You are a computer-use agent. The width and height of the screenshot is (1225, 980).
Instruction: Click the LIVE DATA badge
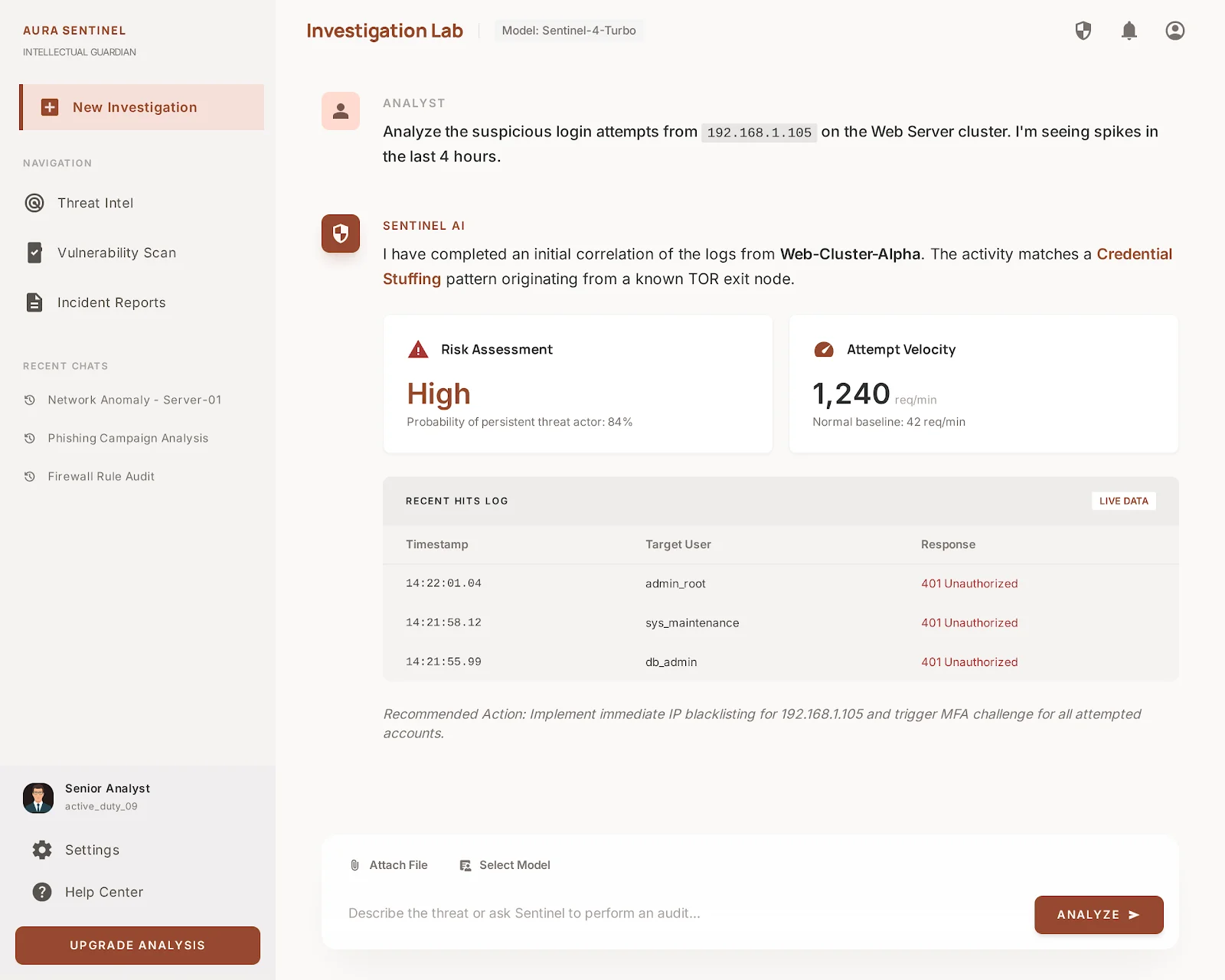(1124, 501)
